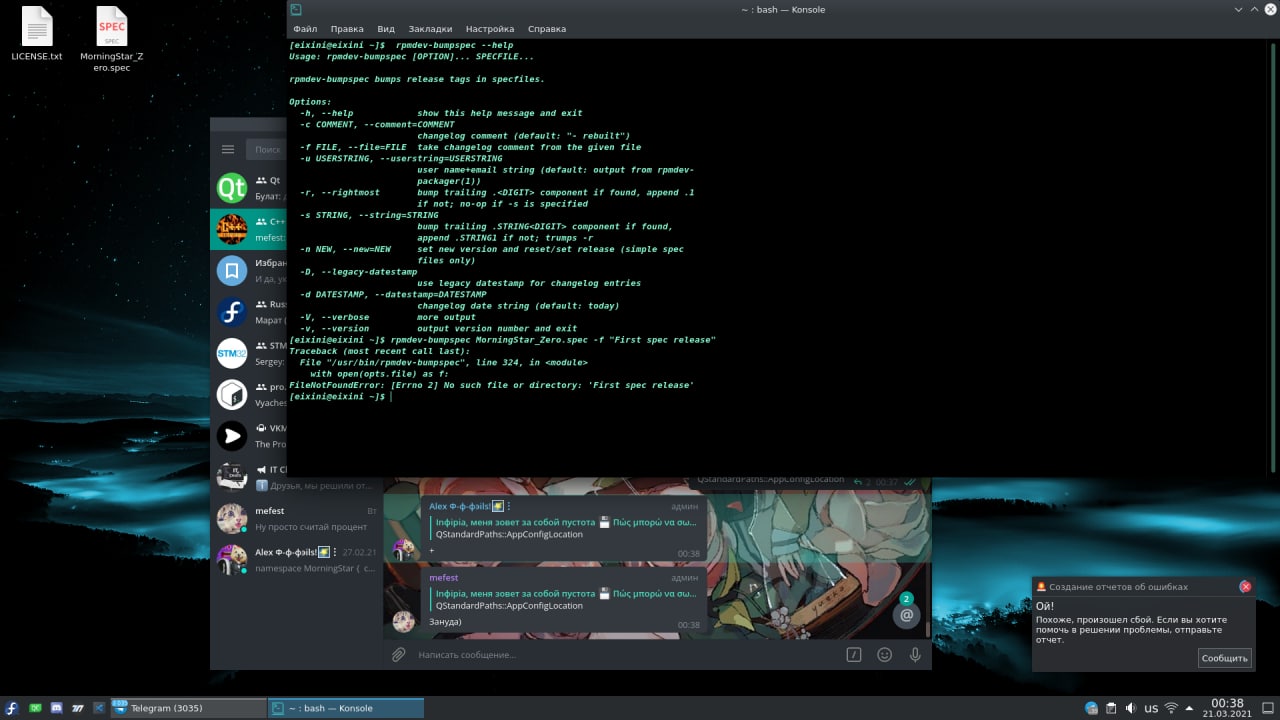Open the Wi-Fi network tray icon
Image resolution: width=1280 pixels, height=720 pixels.
point(1172,708)
